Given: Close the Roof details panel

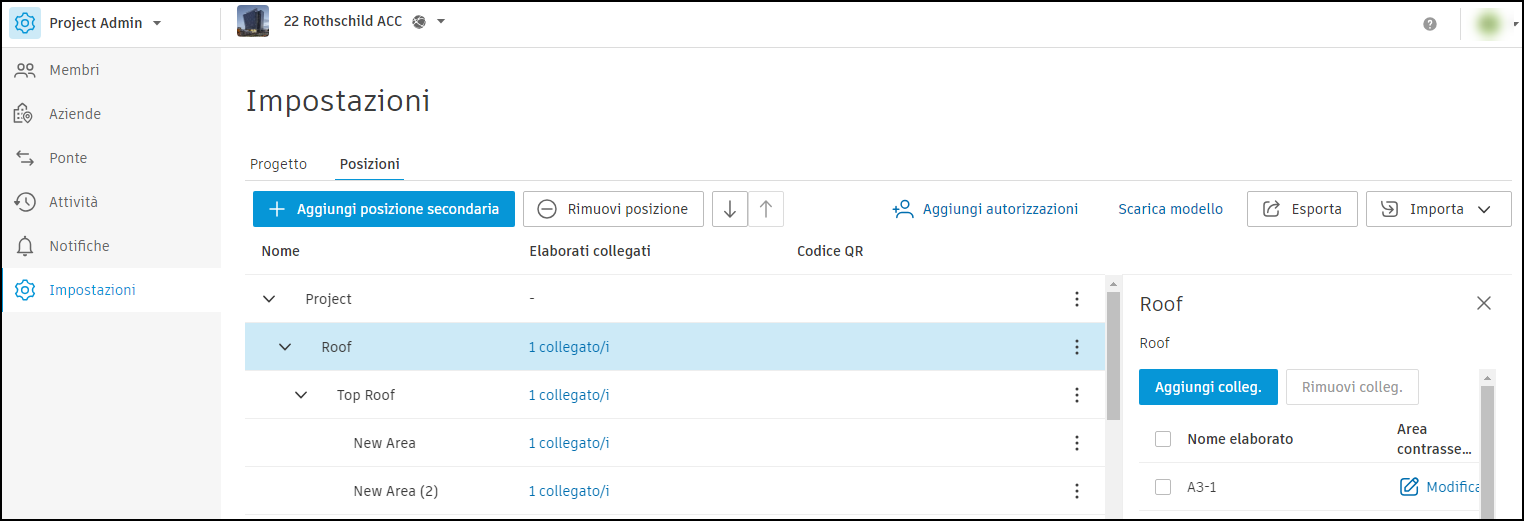Looking at the screenshot, I should point(1484,303).
